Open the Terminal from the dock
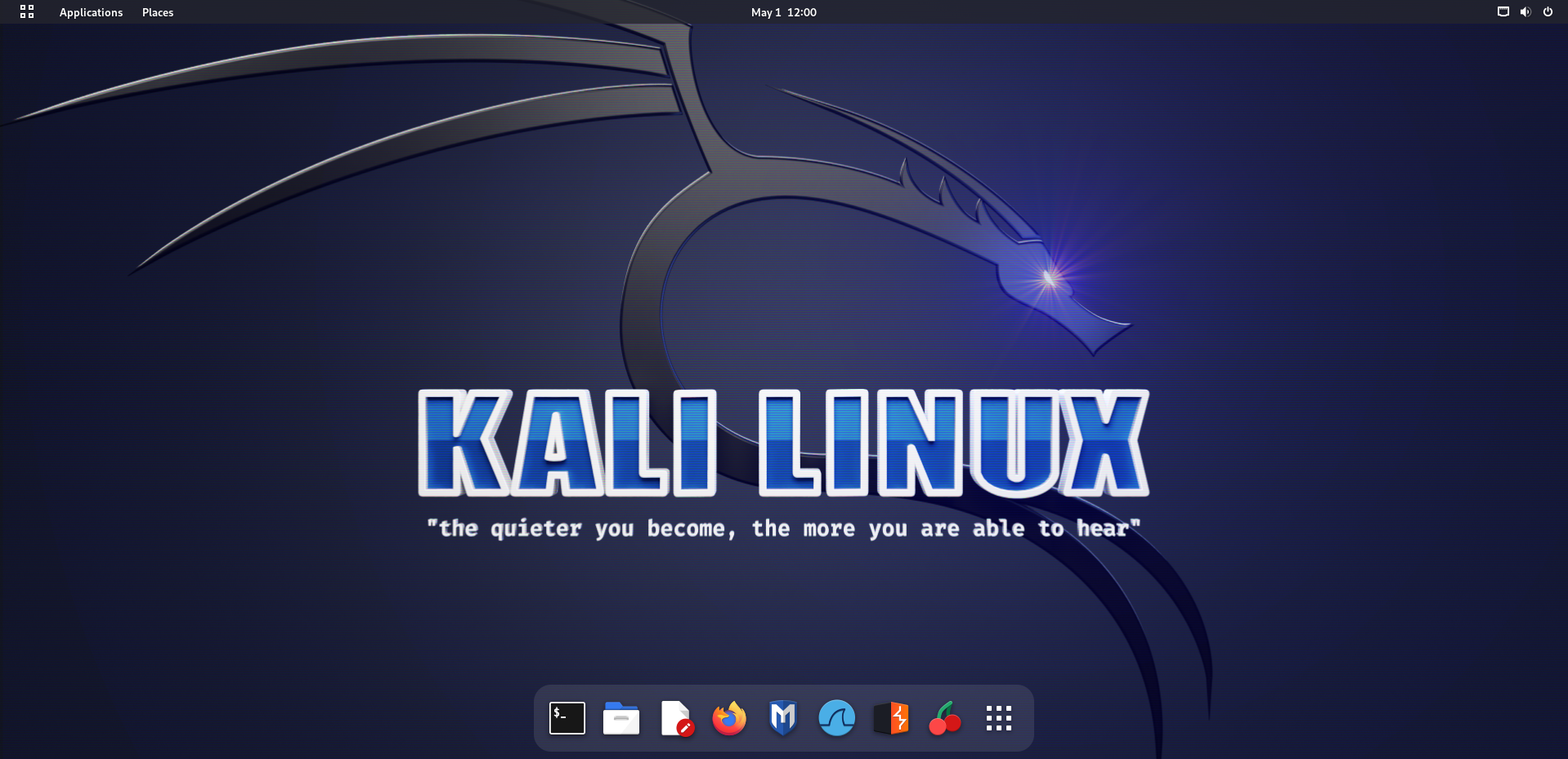Image resolution: width=1568 pixels, height=759 pixels. pyautogui.click(x=567, y=718)
